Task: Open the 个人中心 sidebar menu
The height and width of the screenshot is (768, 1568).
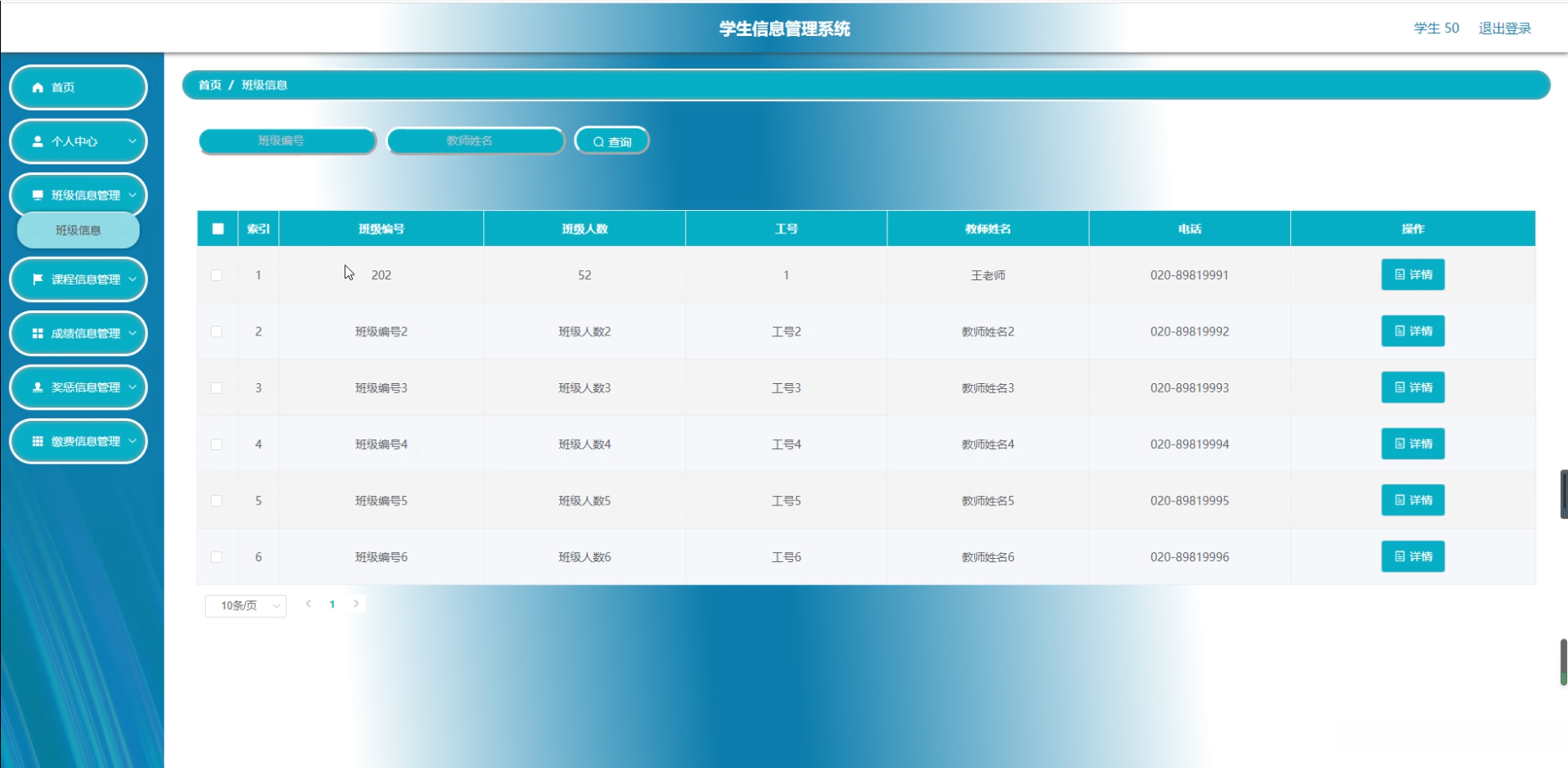Action: (79, 141)
